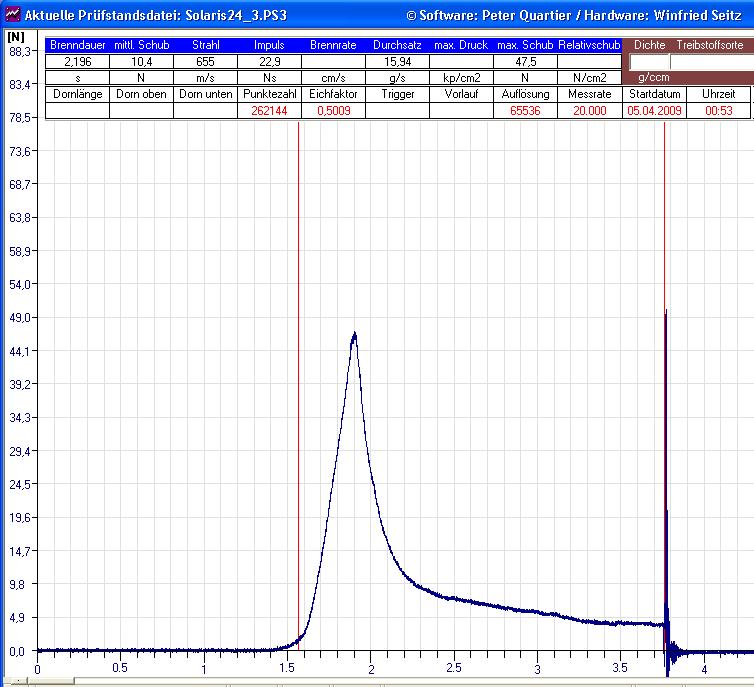Click the Eichfaktor value 0,5009
The height and width of the screenshot is (687, 754).
[x=333, y=111]
